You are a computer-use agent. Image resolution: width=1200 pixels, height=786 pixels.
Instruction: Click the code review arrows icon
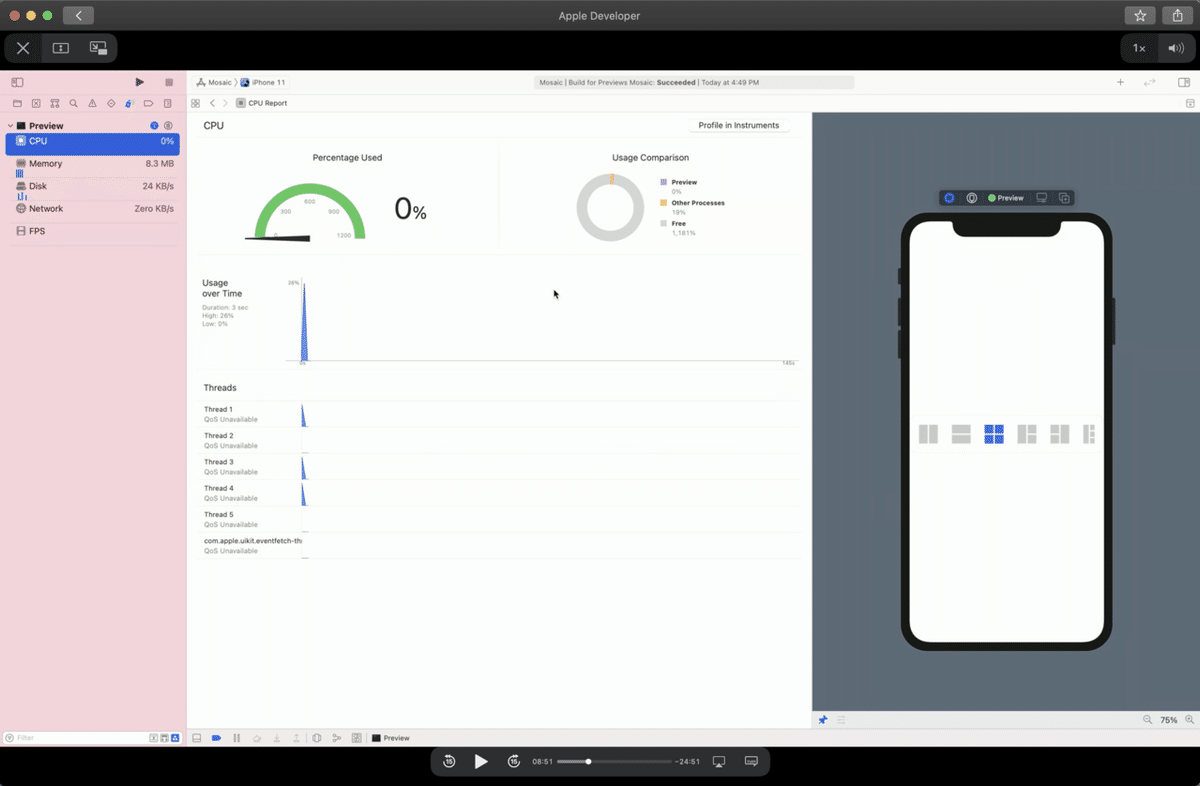pyautogui.click(x=1150, y=82)
